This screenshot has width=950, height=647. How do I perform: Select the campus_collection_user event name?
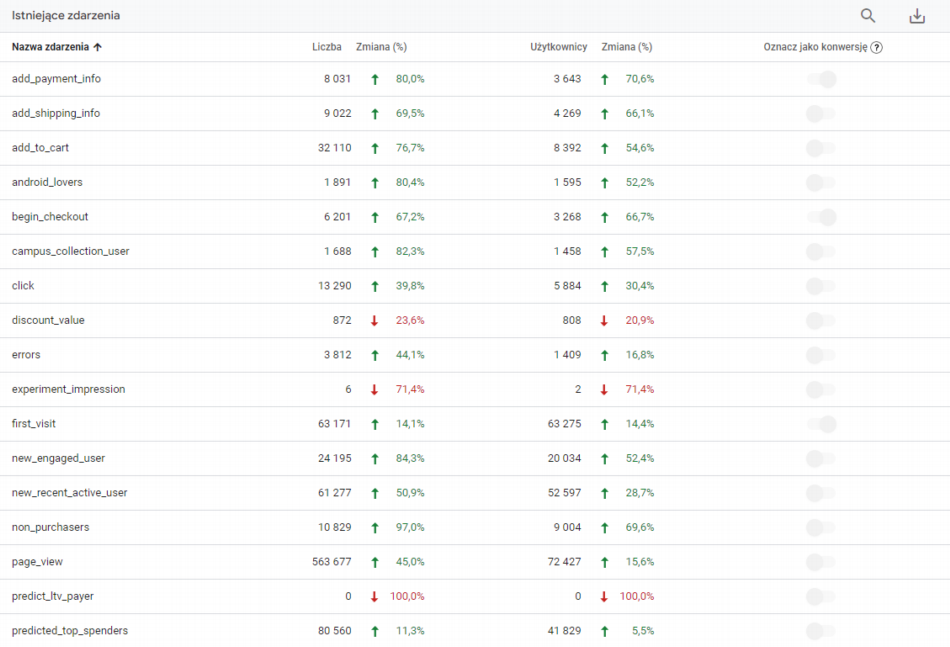coord(70,251)
